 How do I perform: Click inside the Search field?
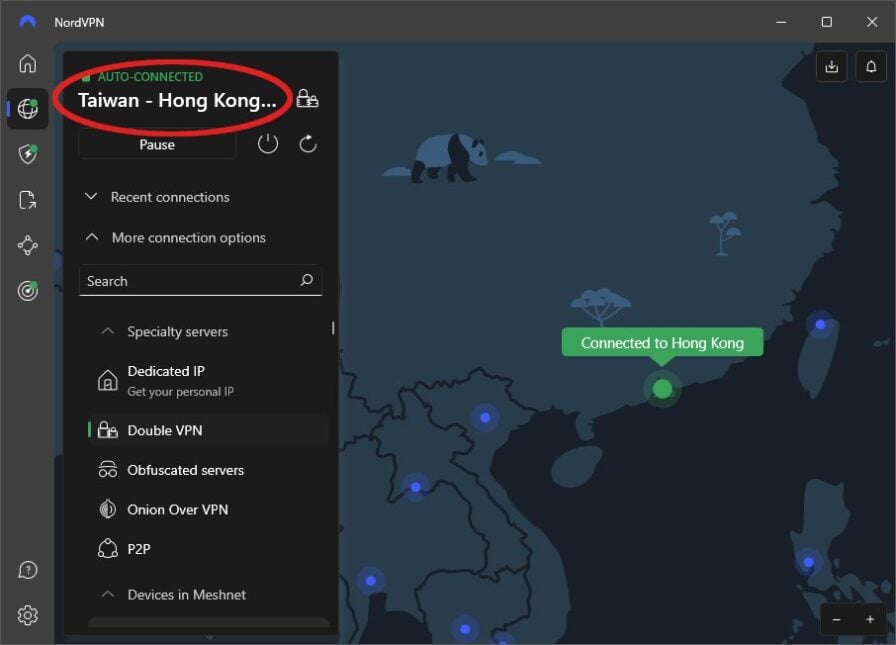coord(180,281)
